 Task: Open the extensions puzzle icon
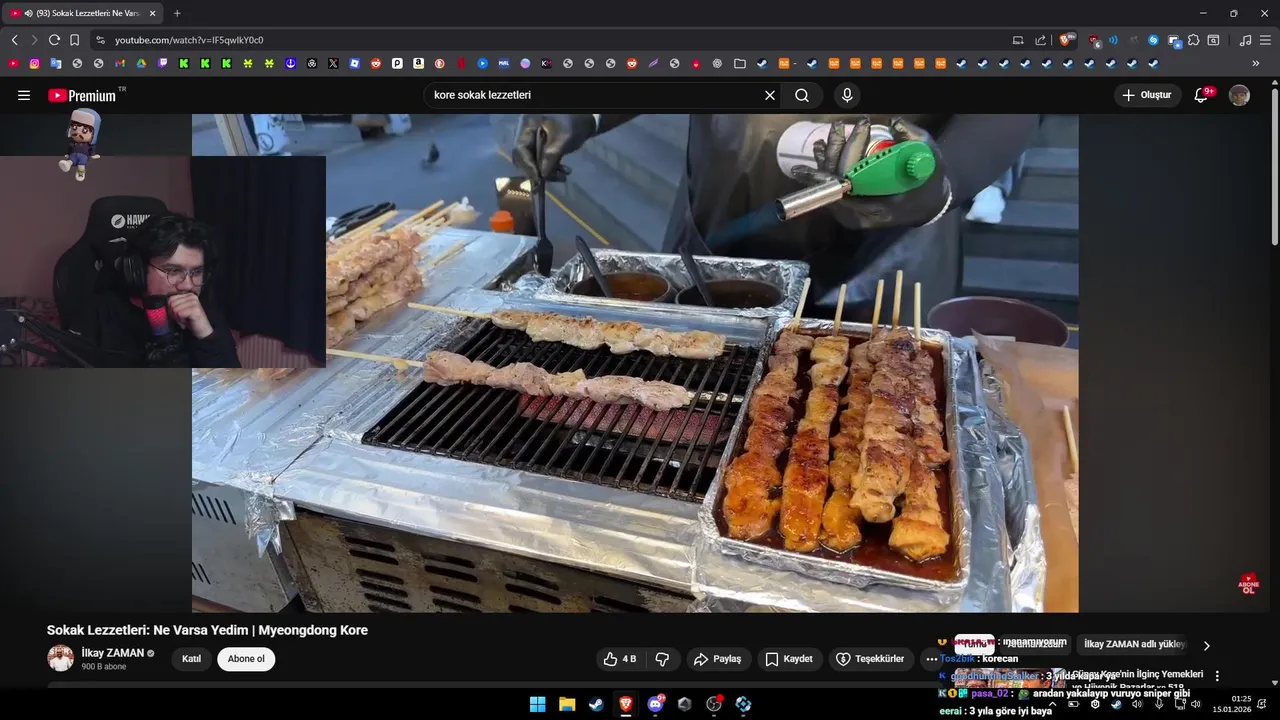click(1193, 40)
